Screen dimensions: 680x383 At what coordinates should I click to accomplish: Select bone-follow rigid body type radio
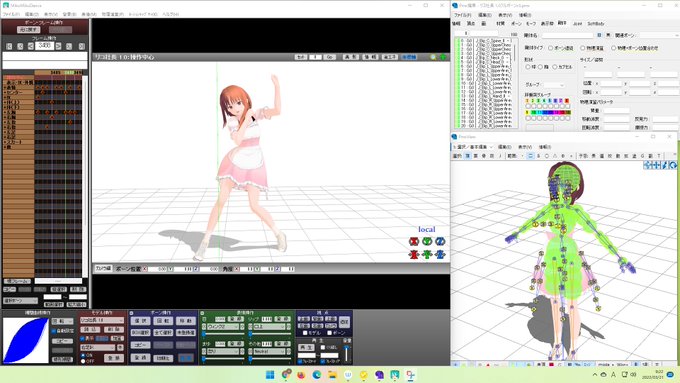(x=551, y=48)
